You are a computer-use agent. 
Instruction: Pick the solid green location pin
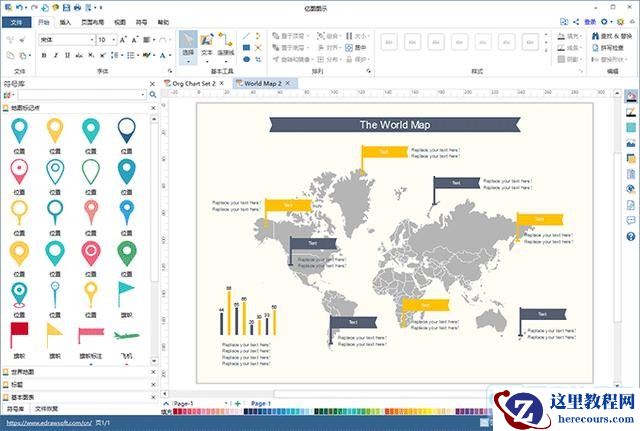click(x=127, y=253)
